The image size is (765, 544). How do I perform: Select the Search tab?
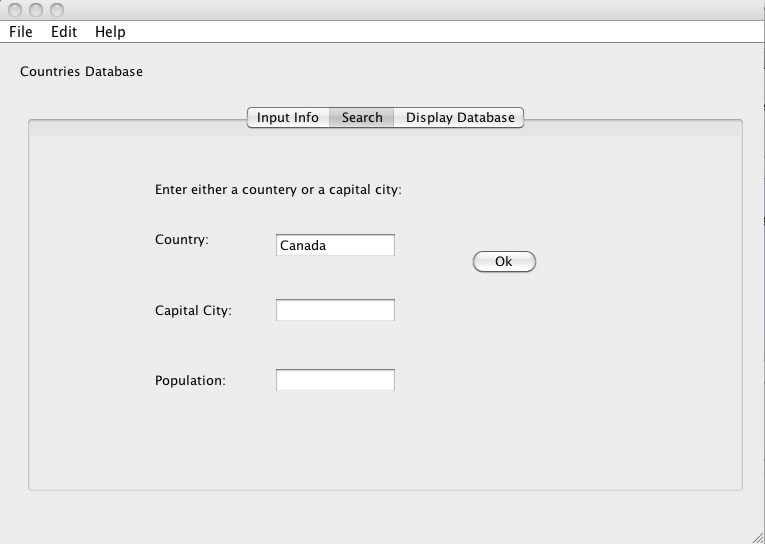point(362,118)
